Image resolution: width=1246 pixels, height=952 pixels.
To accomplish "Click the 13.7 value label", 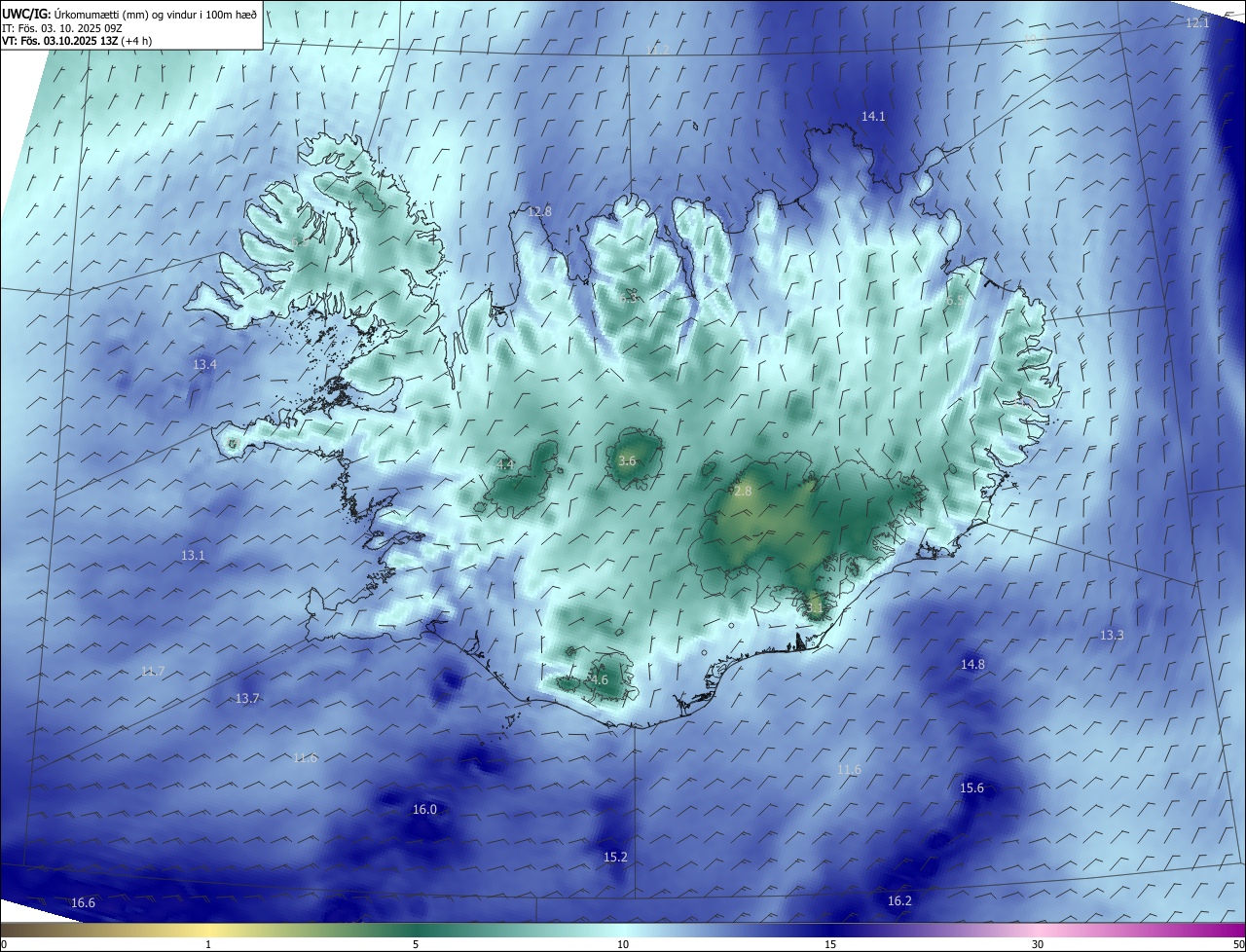I will pos(247,699).
